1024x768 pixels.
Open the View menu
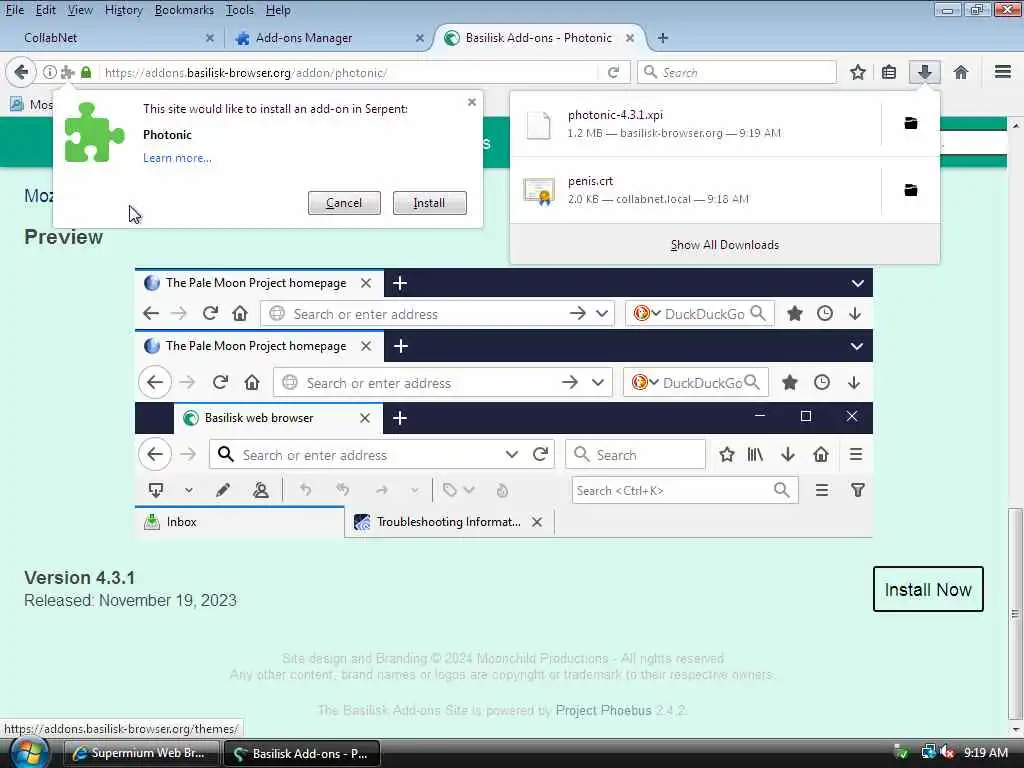pos(80,10)
